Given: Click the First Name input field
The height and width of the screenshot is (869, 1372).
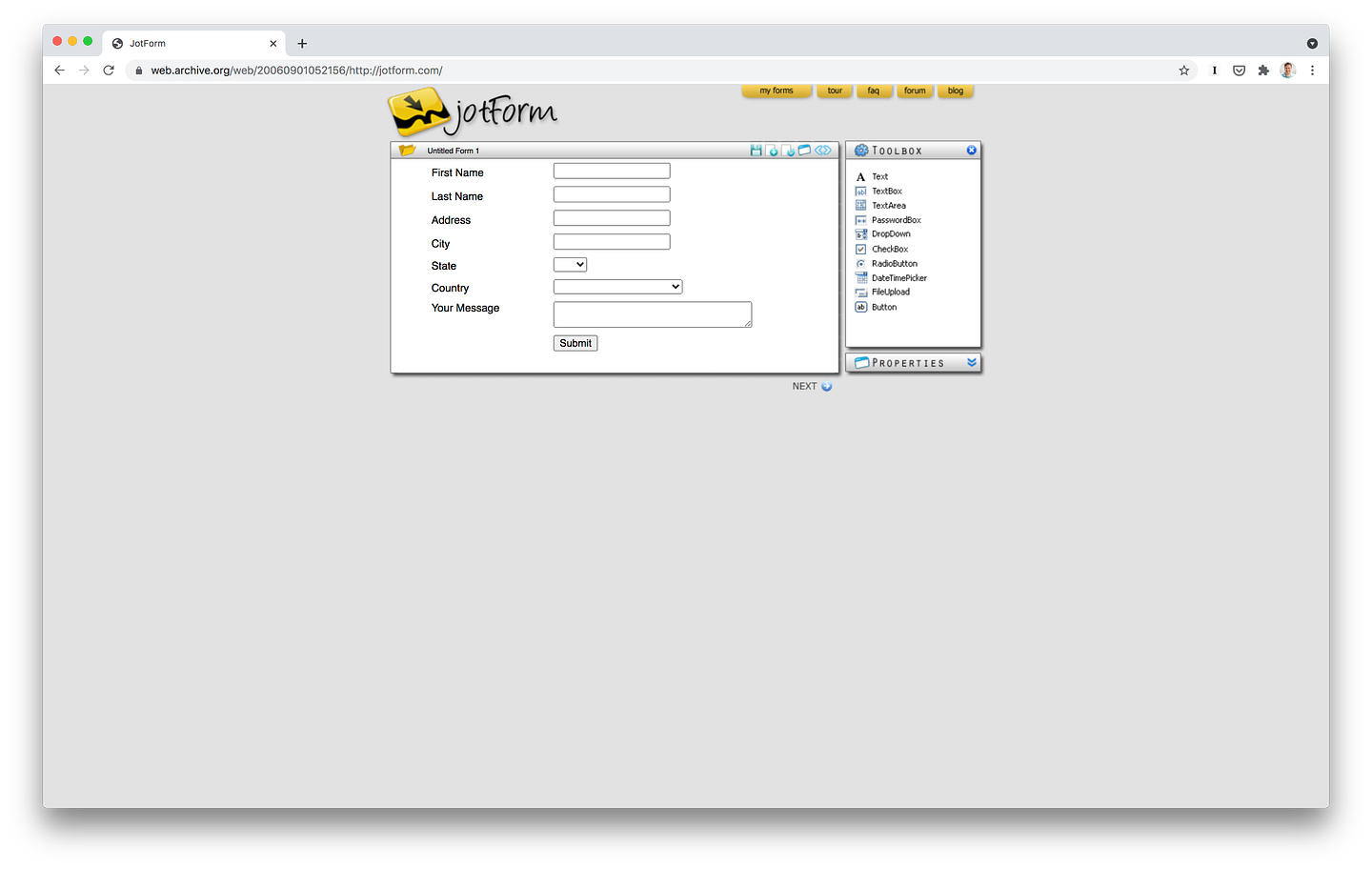Looking at the screenshot, I should pyautogui.click(x=612, y=171).
